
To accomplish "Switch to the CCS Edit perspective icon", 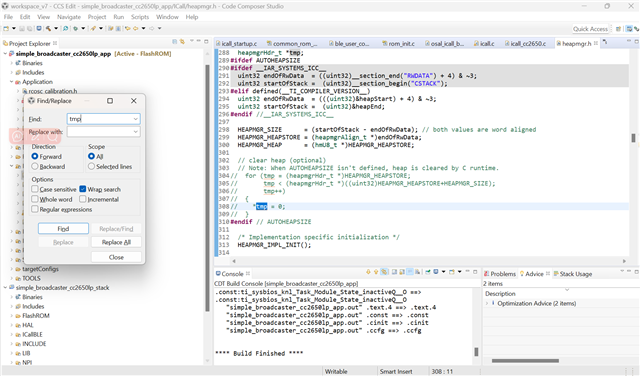I will [x=629, y=29].
